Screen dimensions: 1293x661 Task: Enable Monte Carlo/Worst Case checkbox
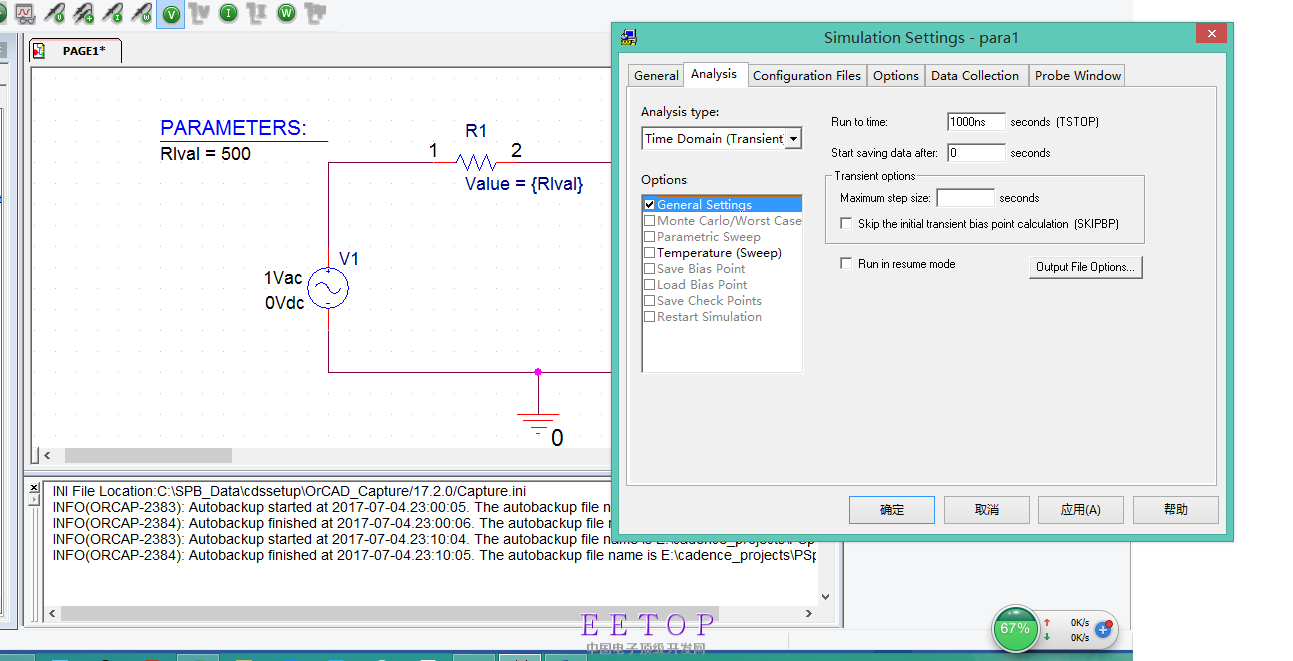(x=650, y=221)
